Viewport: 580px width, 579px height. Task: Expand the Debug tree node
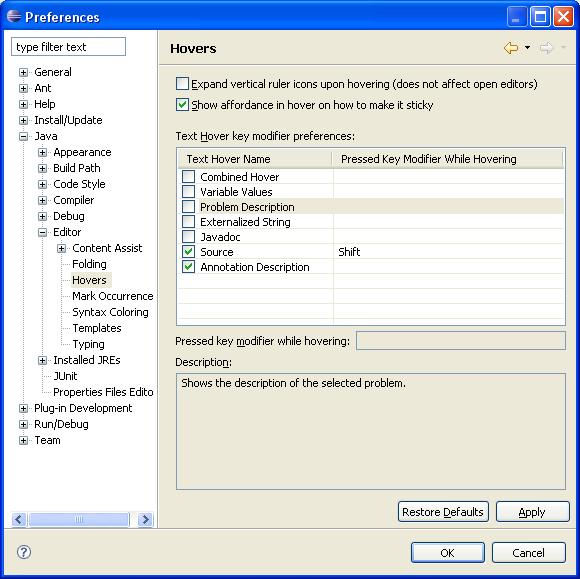click(43, 216)
